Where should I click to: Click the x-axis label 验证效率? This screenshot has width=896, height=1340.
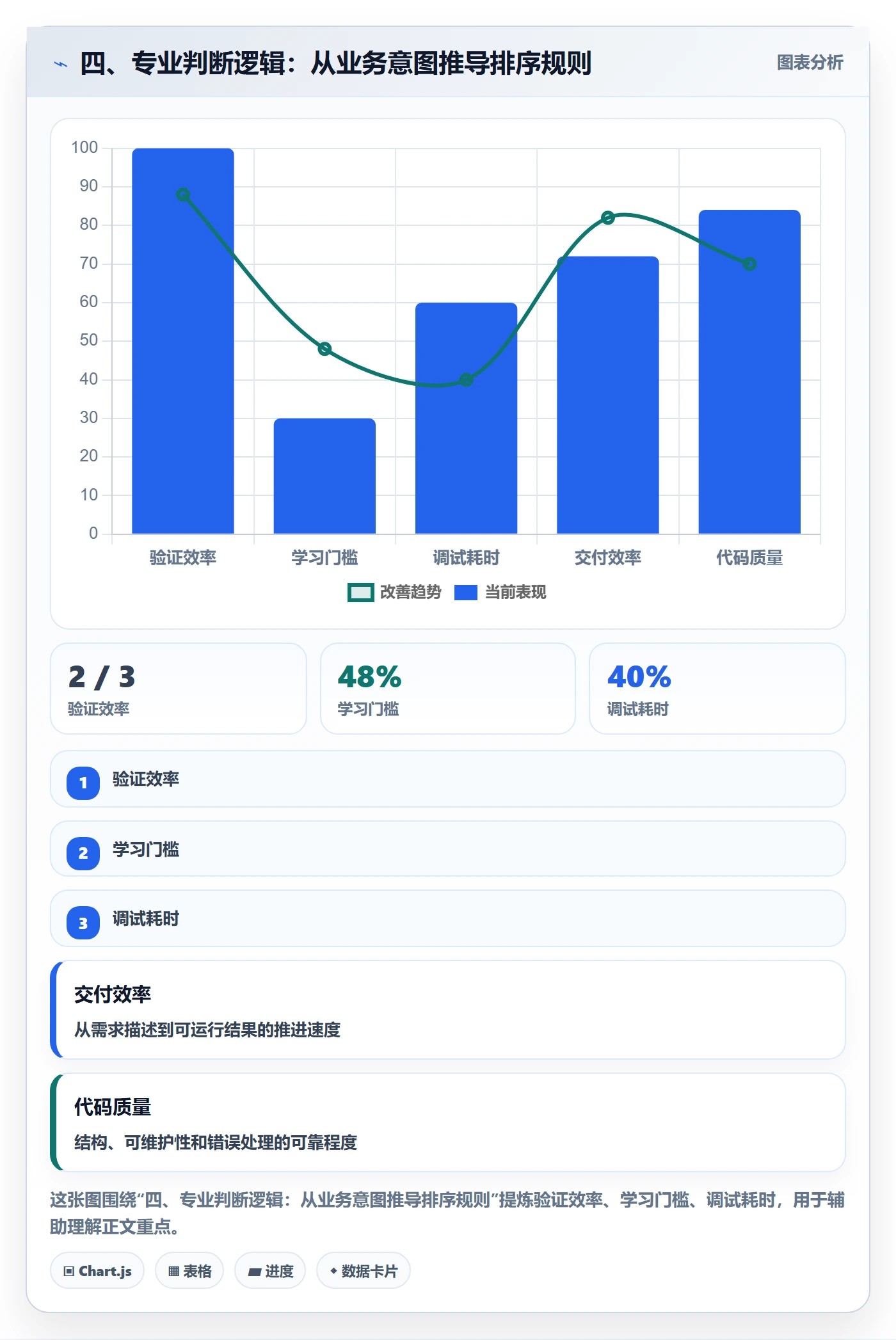[183, 558]
